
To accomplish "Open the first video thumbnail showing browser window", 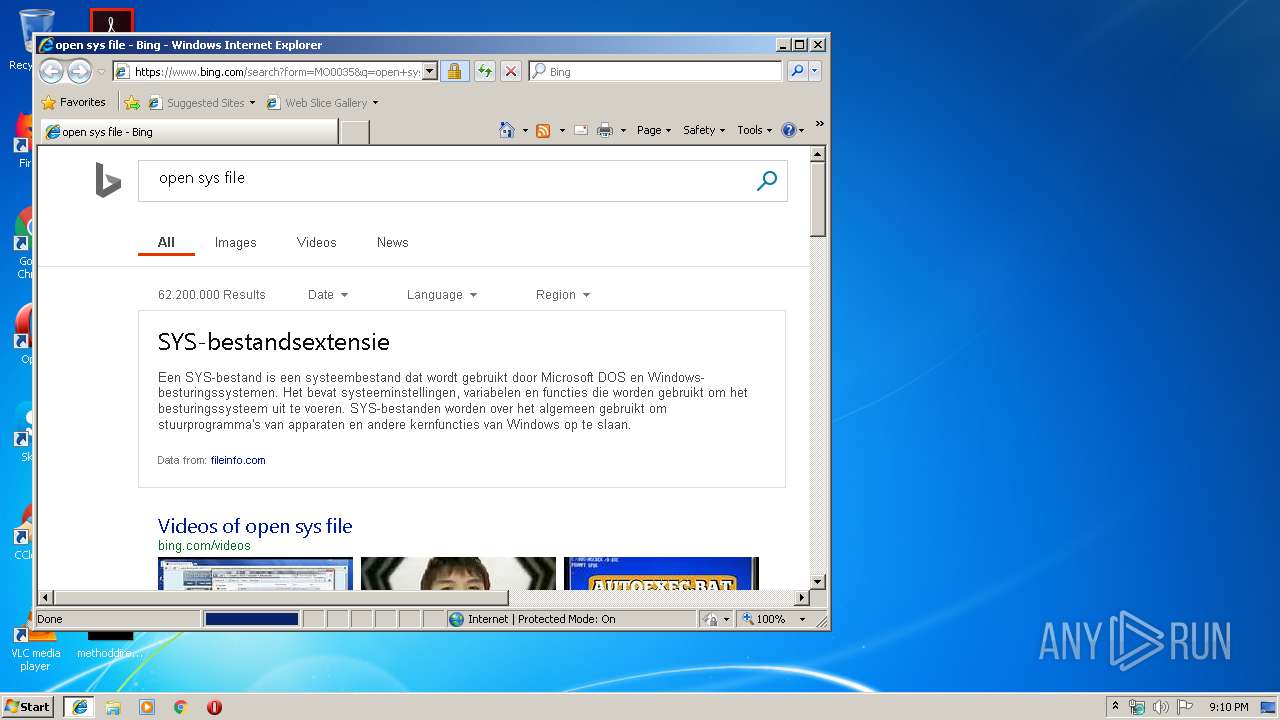I will [256, 574].
